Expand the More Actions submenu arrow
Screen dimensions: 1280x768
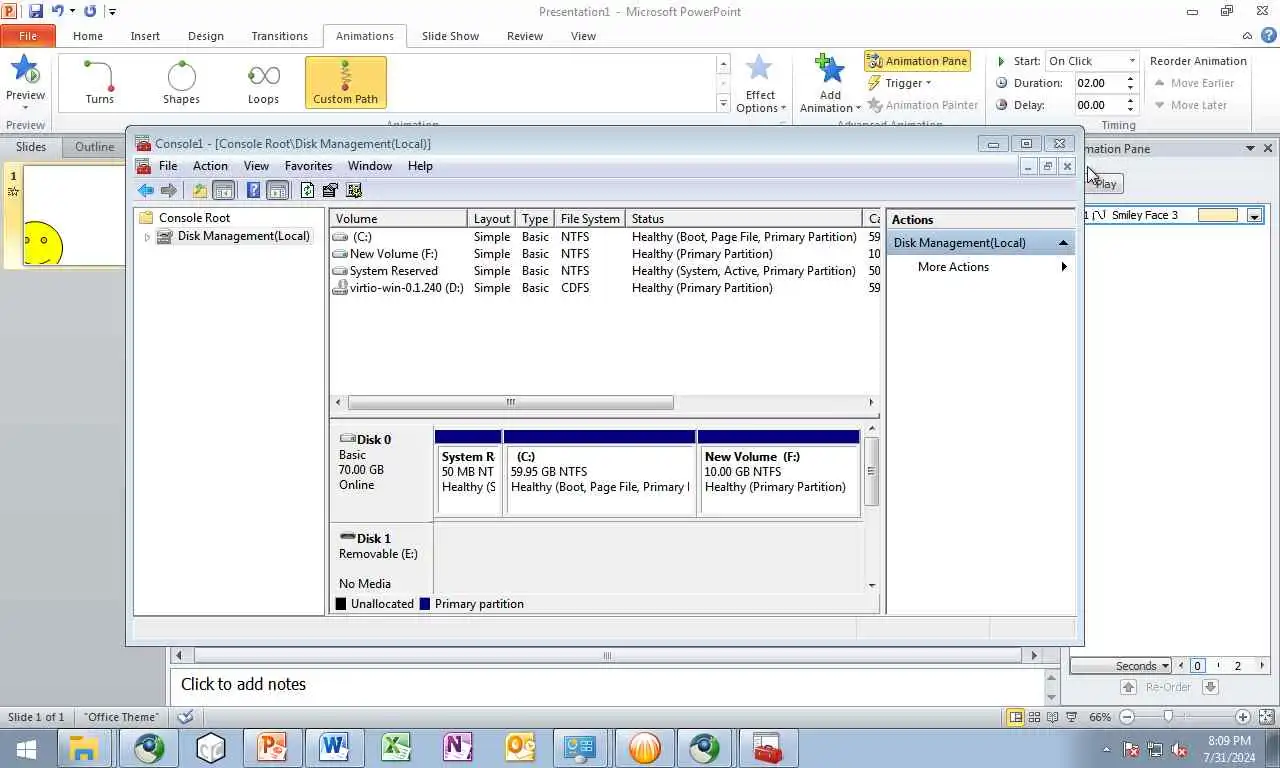point(1064,267)
